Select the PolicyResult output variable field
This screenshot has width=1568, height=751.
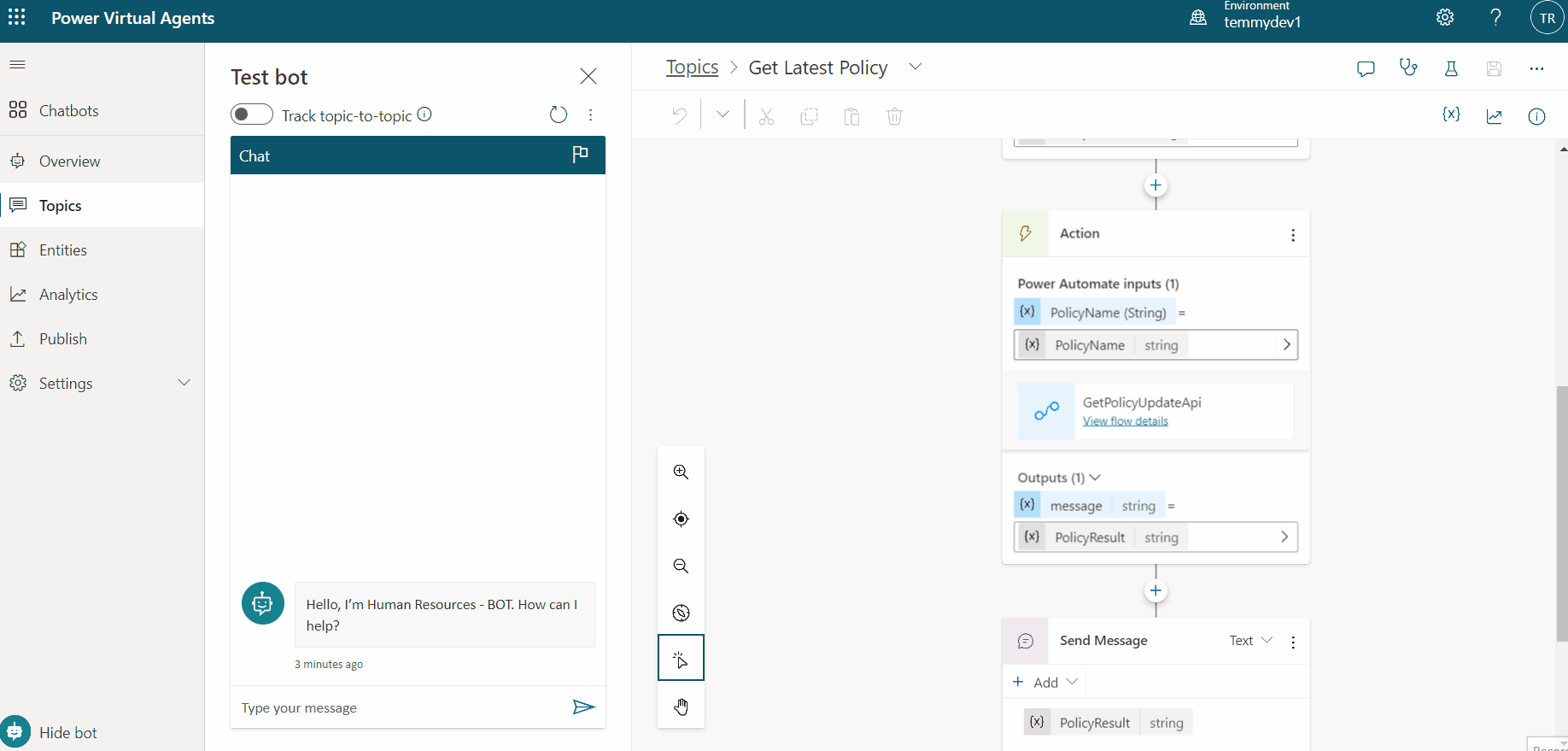[x=1156, y=537]
